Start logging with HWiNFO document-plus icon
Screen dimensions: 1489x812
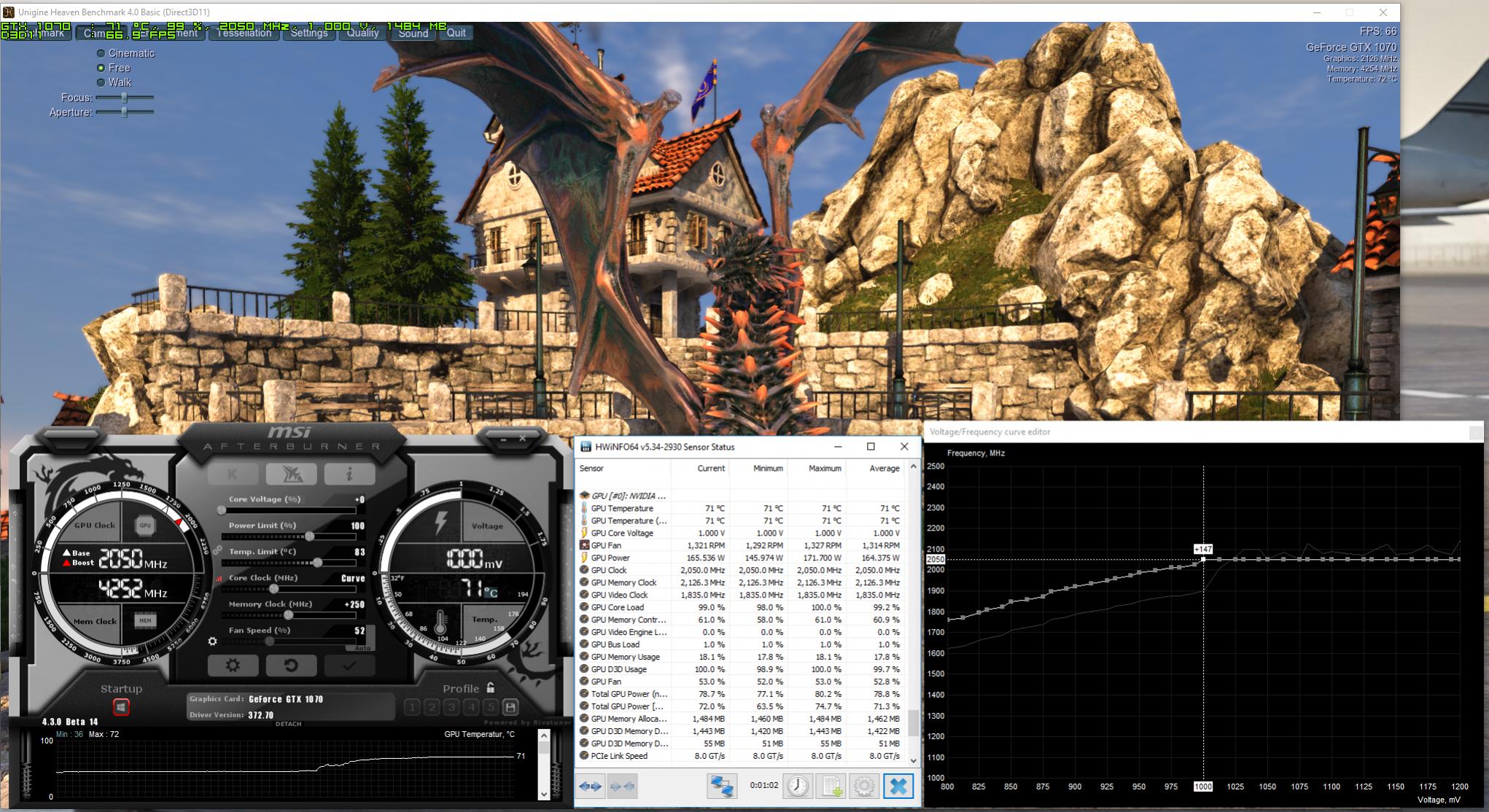click(x=831, y=786)
